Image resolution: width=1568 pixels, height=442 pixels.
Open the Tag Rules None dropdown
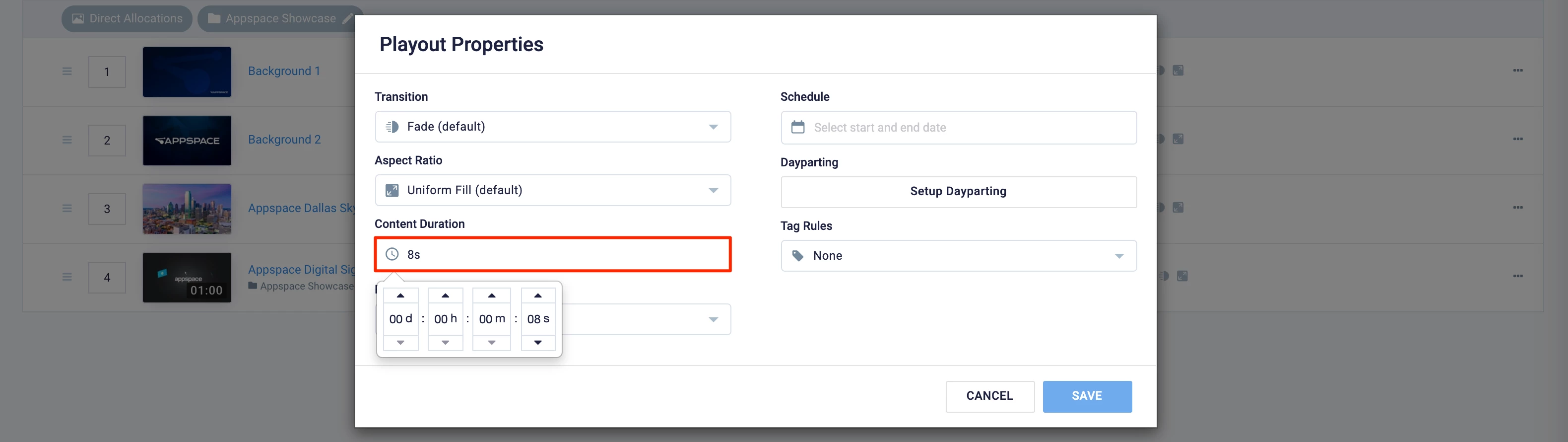coord(958,256)
